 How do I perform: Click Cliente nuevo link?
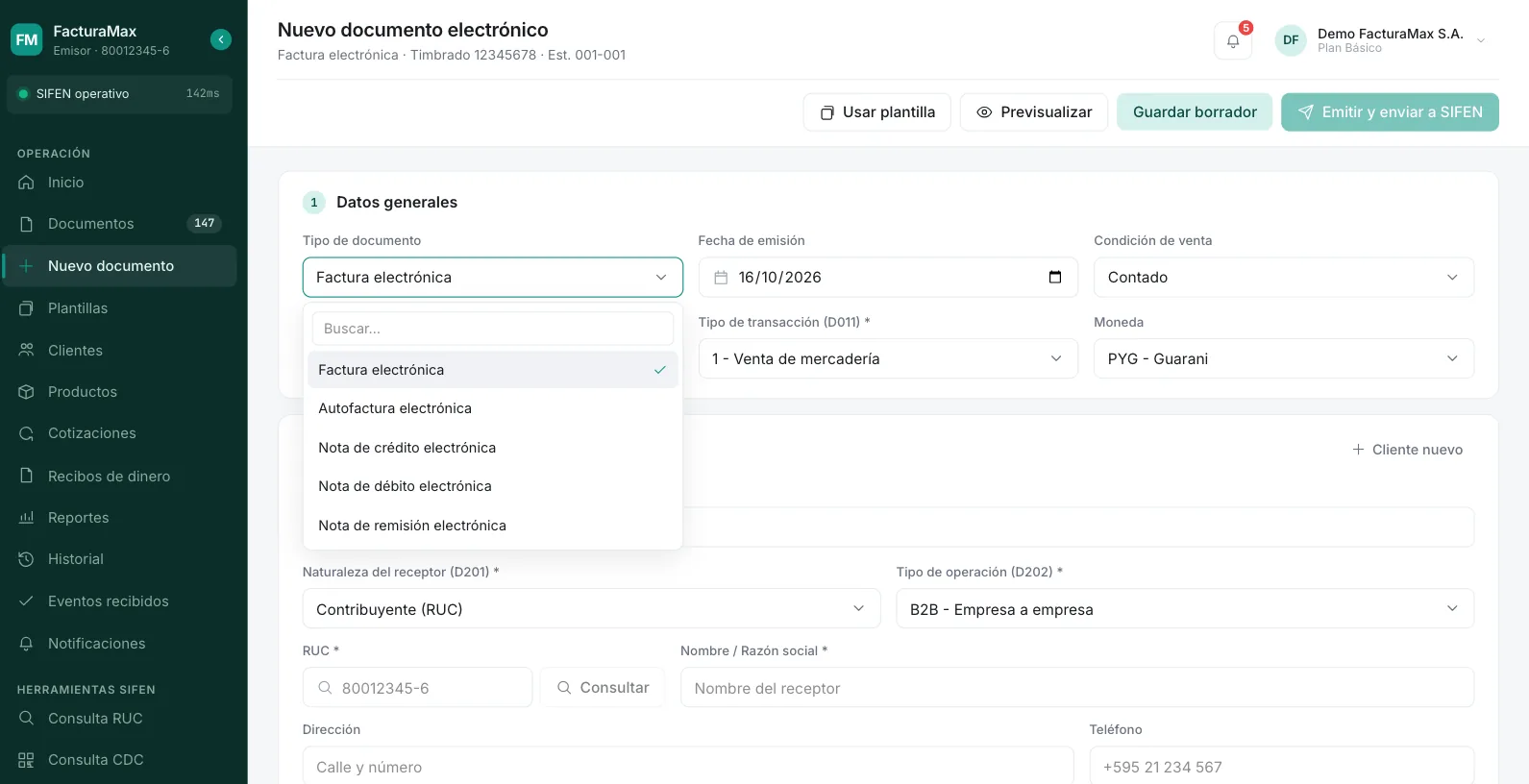(1407, 450)
